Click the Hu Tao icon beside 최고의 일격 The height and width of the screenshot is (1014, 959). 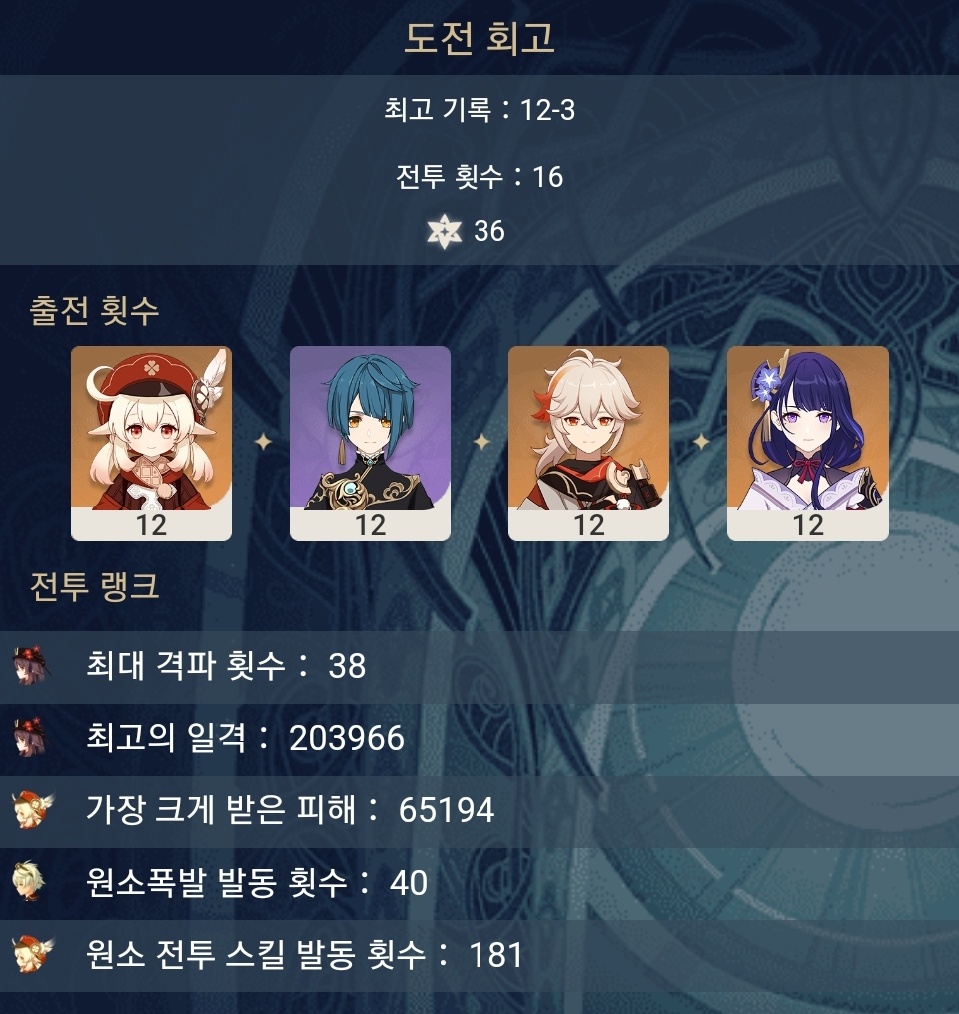(30, 737)
